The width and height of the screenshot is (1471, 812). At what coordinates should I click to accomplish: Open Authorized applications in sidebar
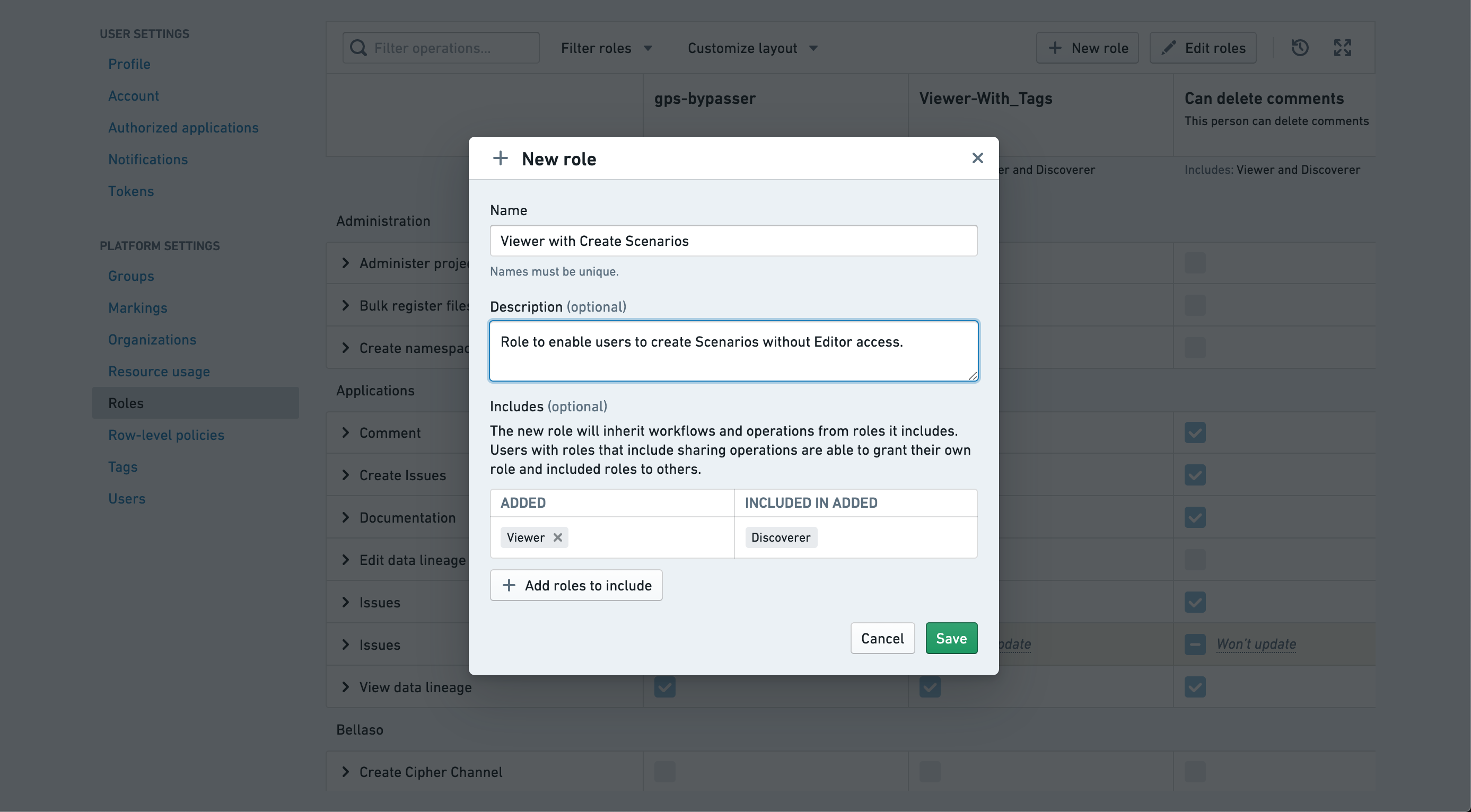183,127
